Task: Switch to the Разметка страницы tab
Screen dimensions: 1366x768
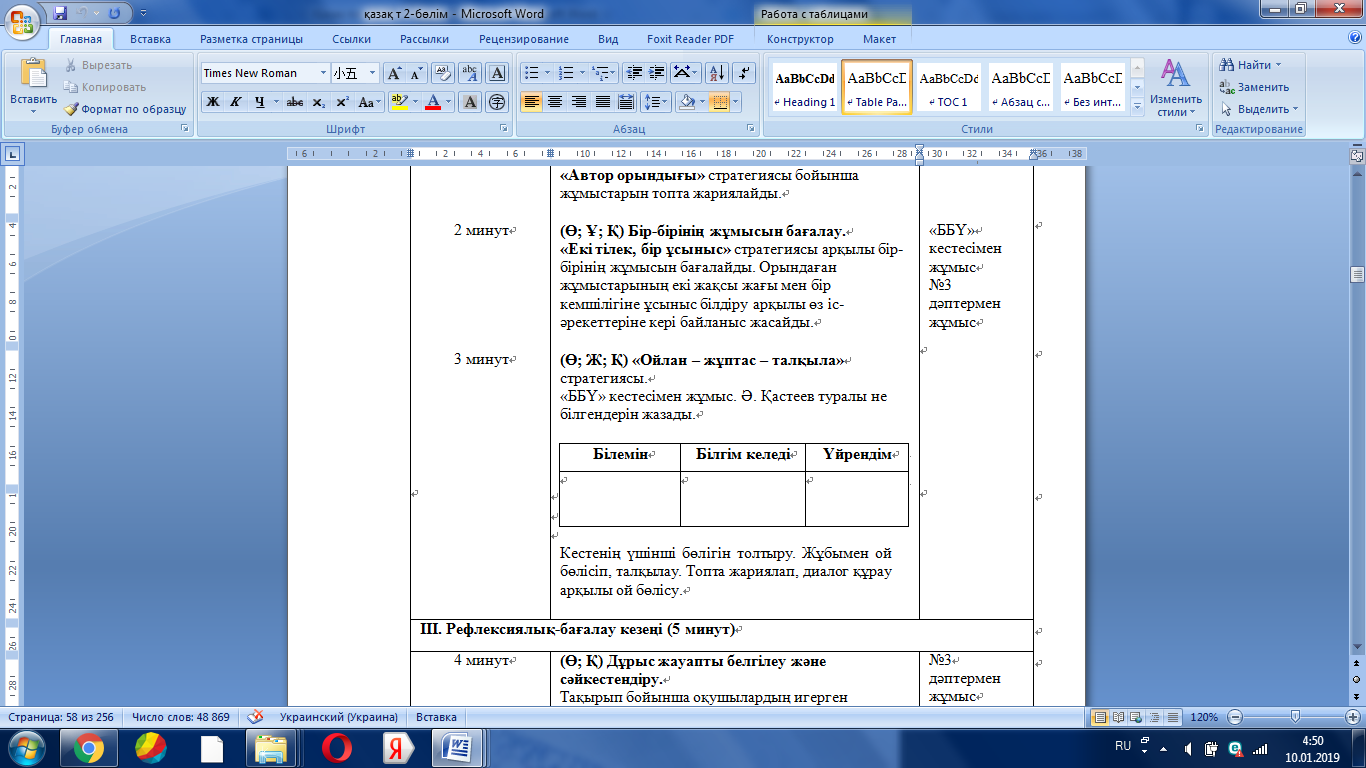Action: click(251, 39)
